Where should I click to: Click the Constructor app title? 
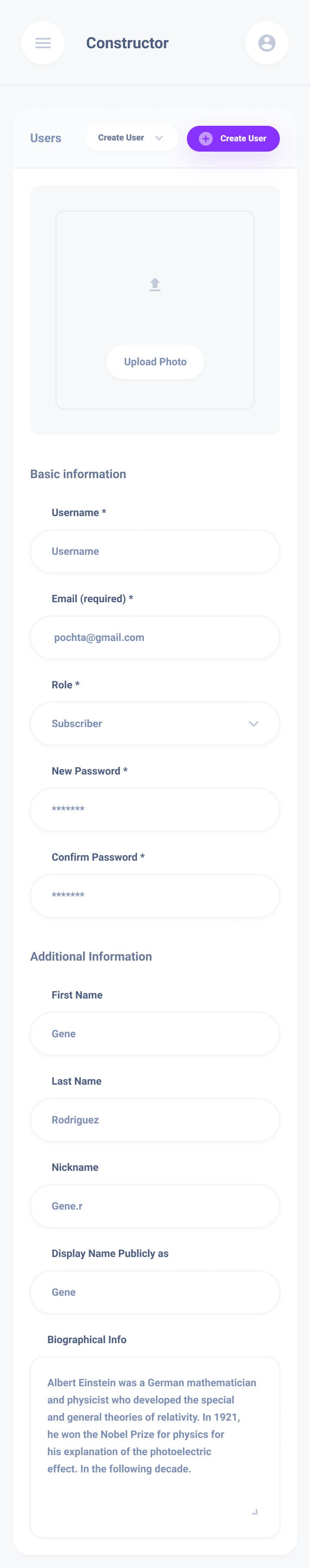[x=127, y=43]
